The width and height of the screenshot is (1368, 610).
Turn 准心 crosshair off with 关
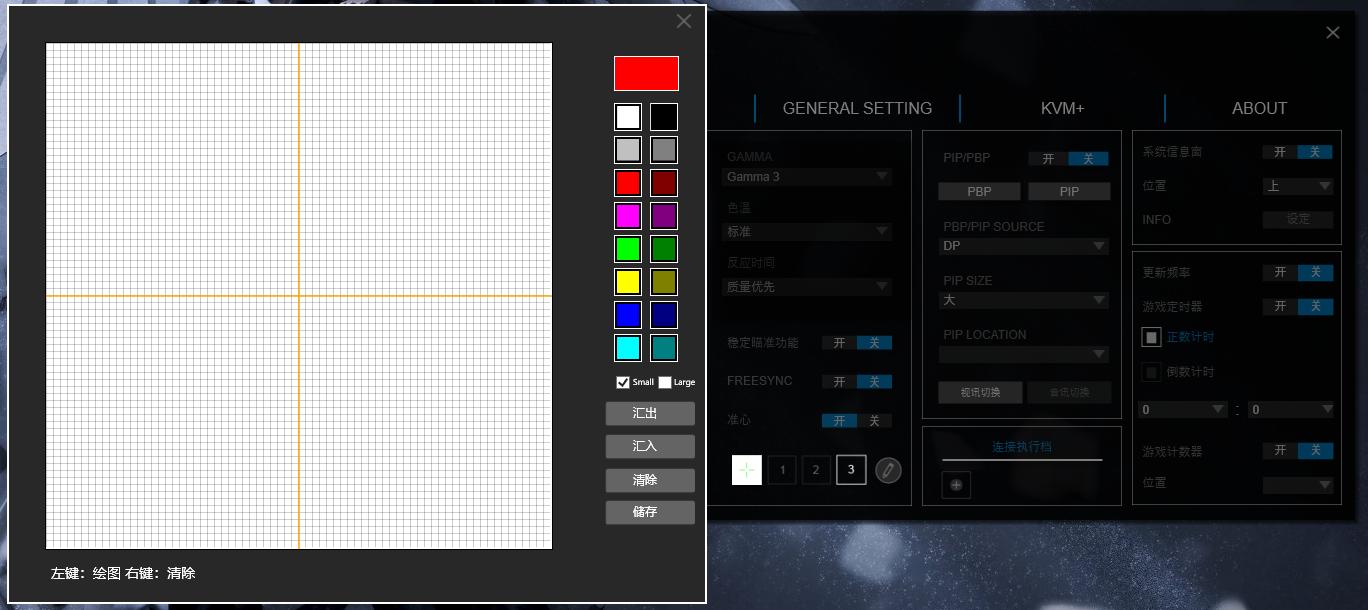tap(874, 420)
